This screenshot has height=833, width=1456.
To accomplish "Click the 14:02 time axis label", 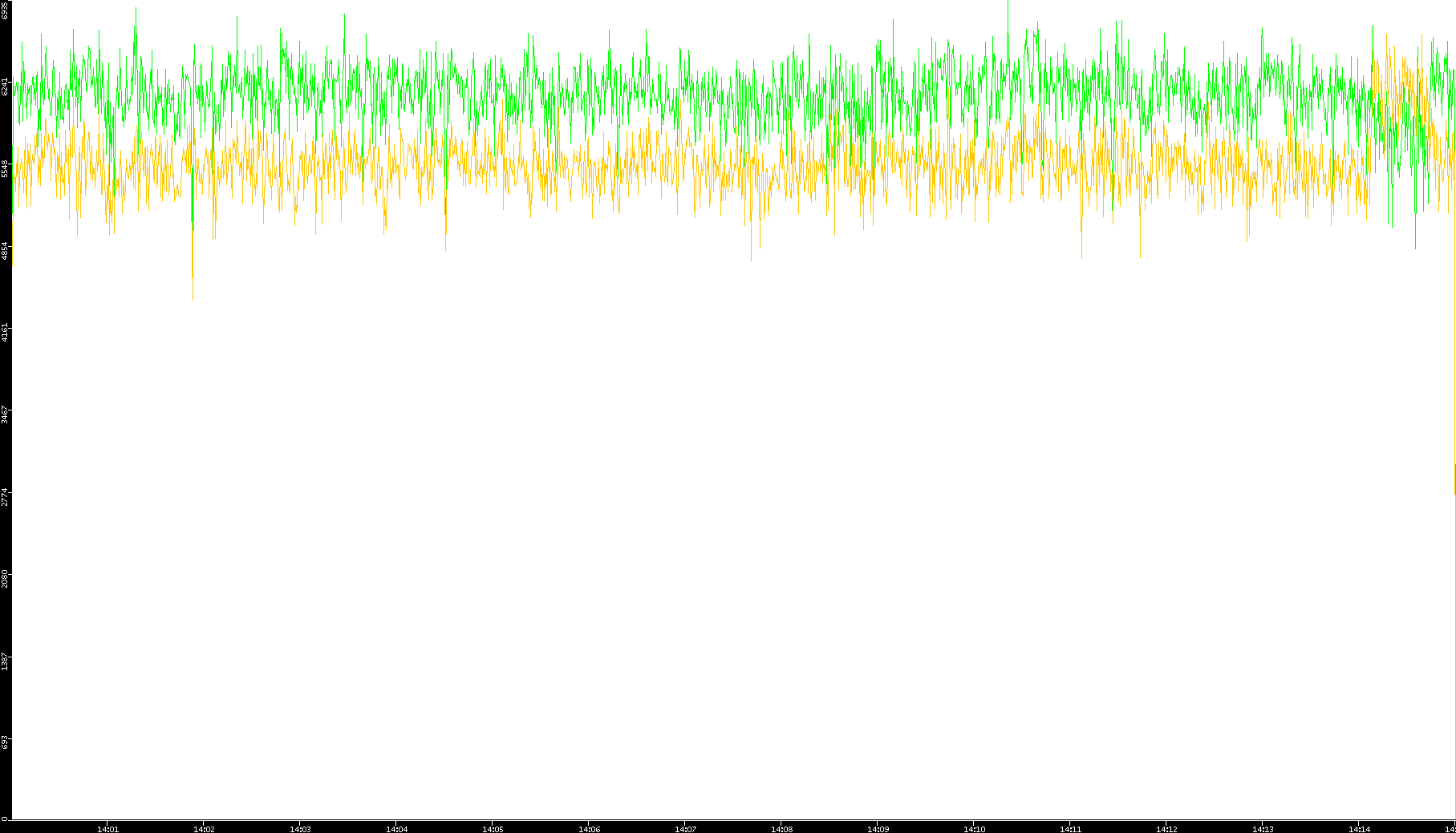I will pos(204,829).
